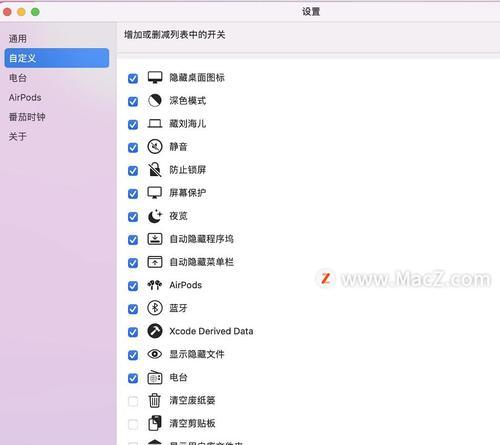Image resolution: width=500 pixels, height=445 pixels.
Task: Switch to the 电台 sidebar section
Action: pos(18,78)
